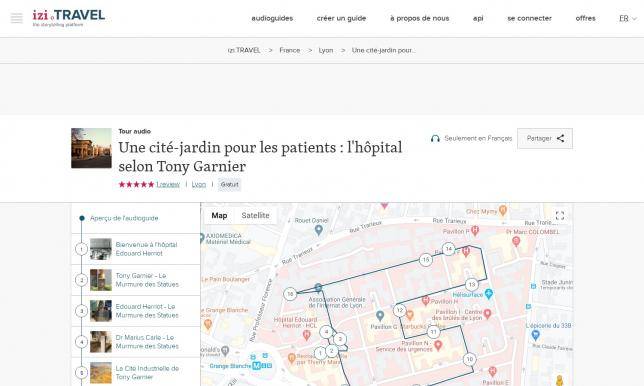Expand the FR language dropdown
644x386 pixels.
point(628,18)
